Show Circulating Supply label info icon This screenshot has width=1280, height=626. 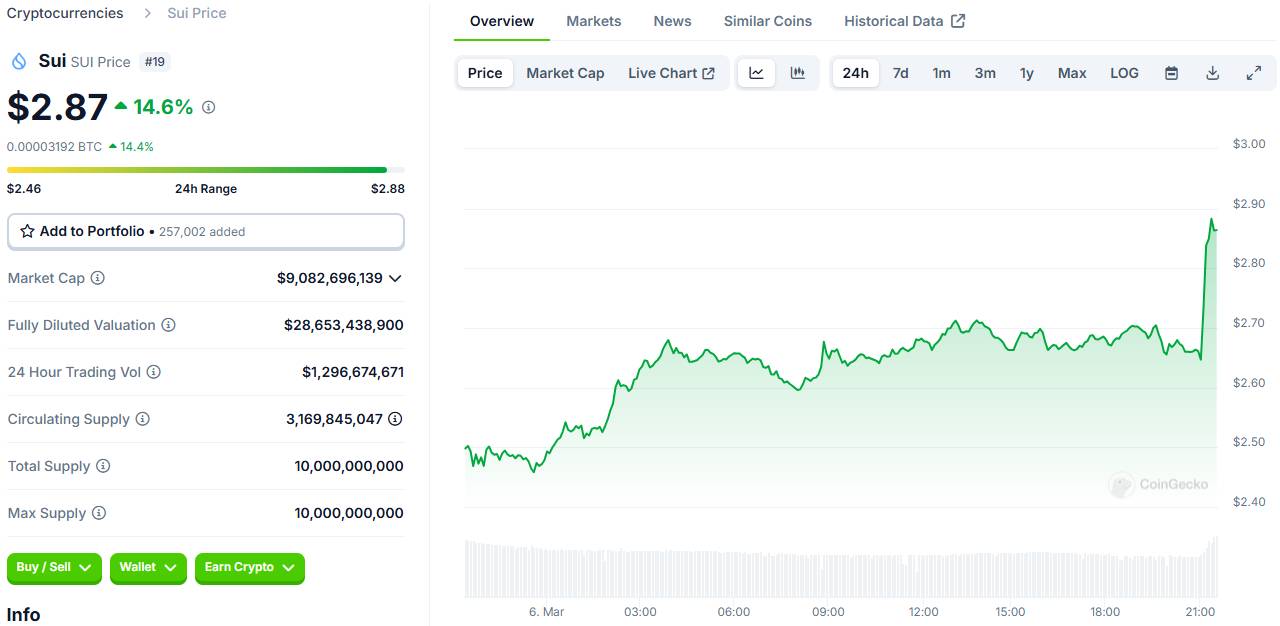(x=142, y=419)
